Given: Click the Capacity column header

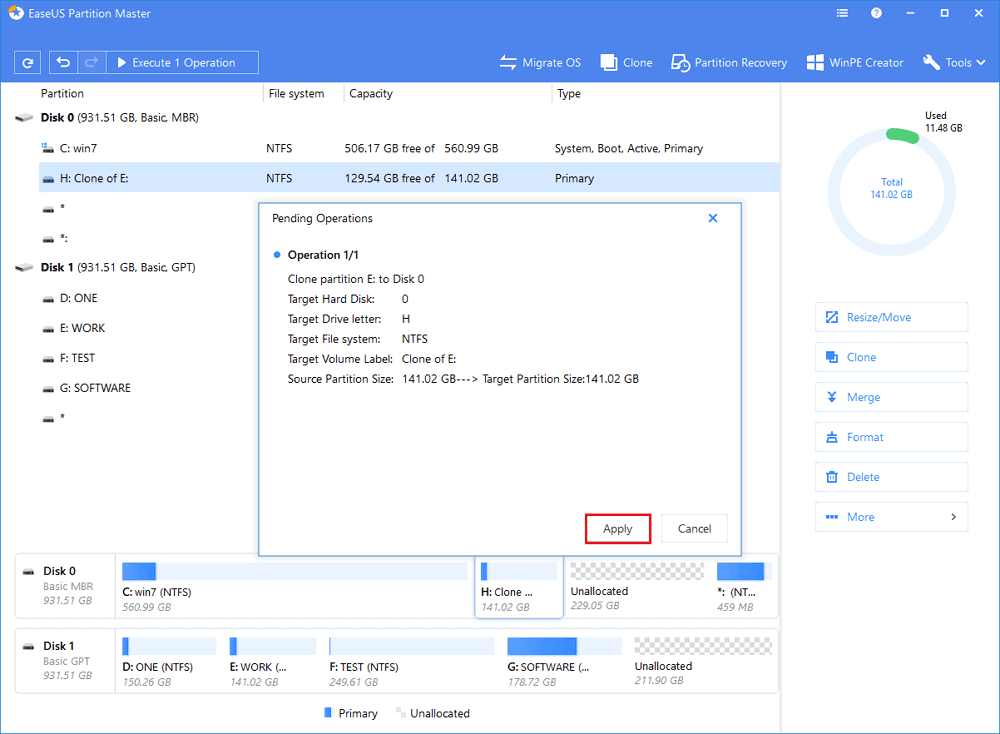Looking at the screenshot, I should (371, 94).
